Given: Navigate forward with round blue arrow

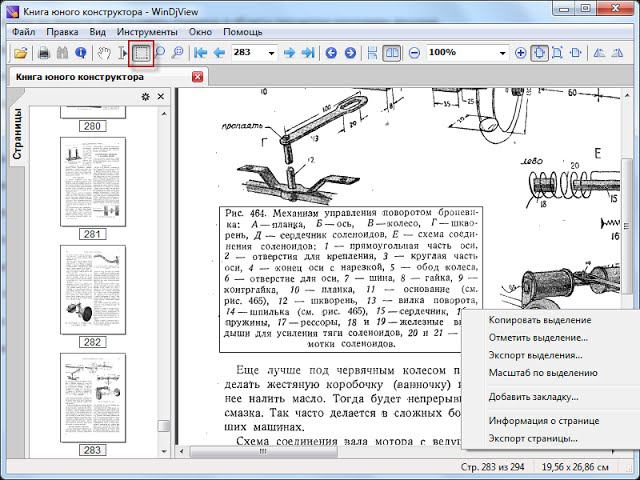Looking at the screenshot, I should [350, 53].
